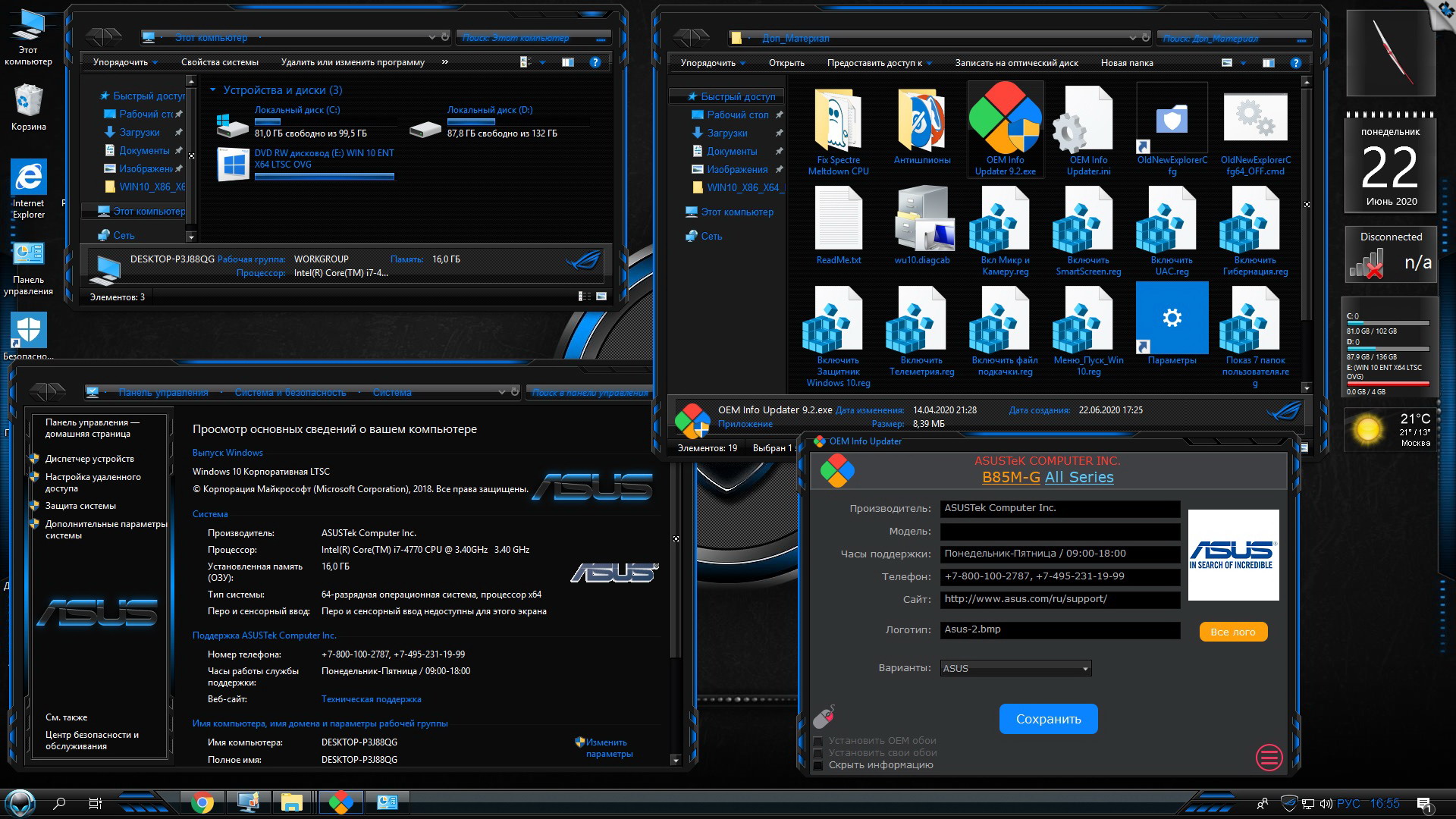The width and height of the screenshot is (1456, 819).
Task: Open the Fix Spectre Meltdown CPU folder
Action: tap(838, 133)
